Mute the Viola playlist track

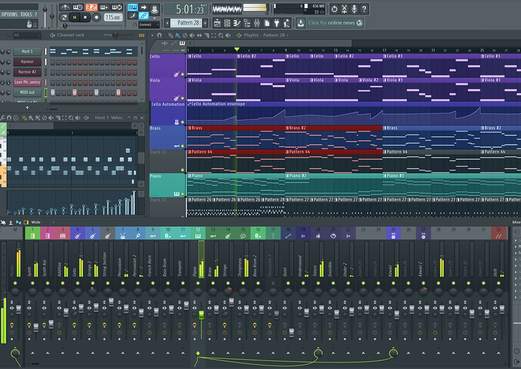(x=183, y=98)
